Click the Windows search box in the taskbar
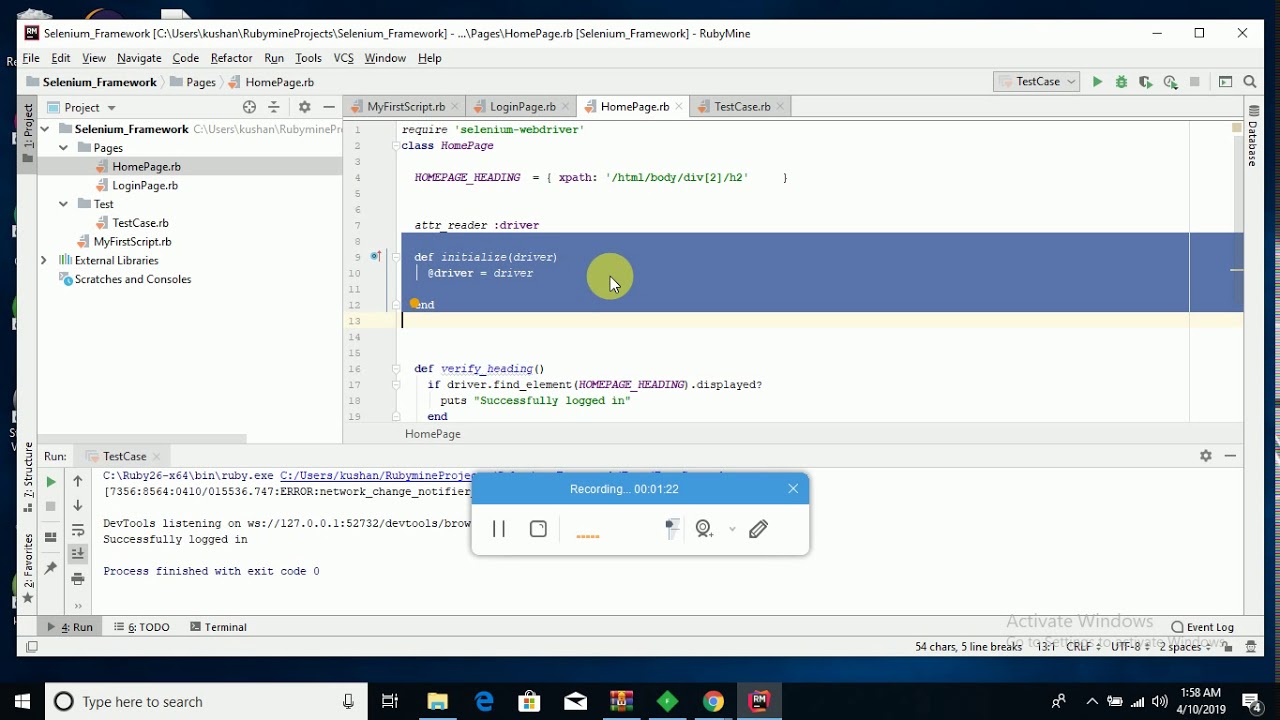Screen dimensions: 1280x720 [x=204, y=702]
